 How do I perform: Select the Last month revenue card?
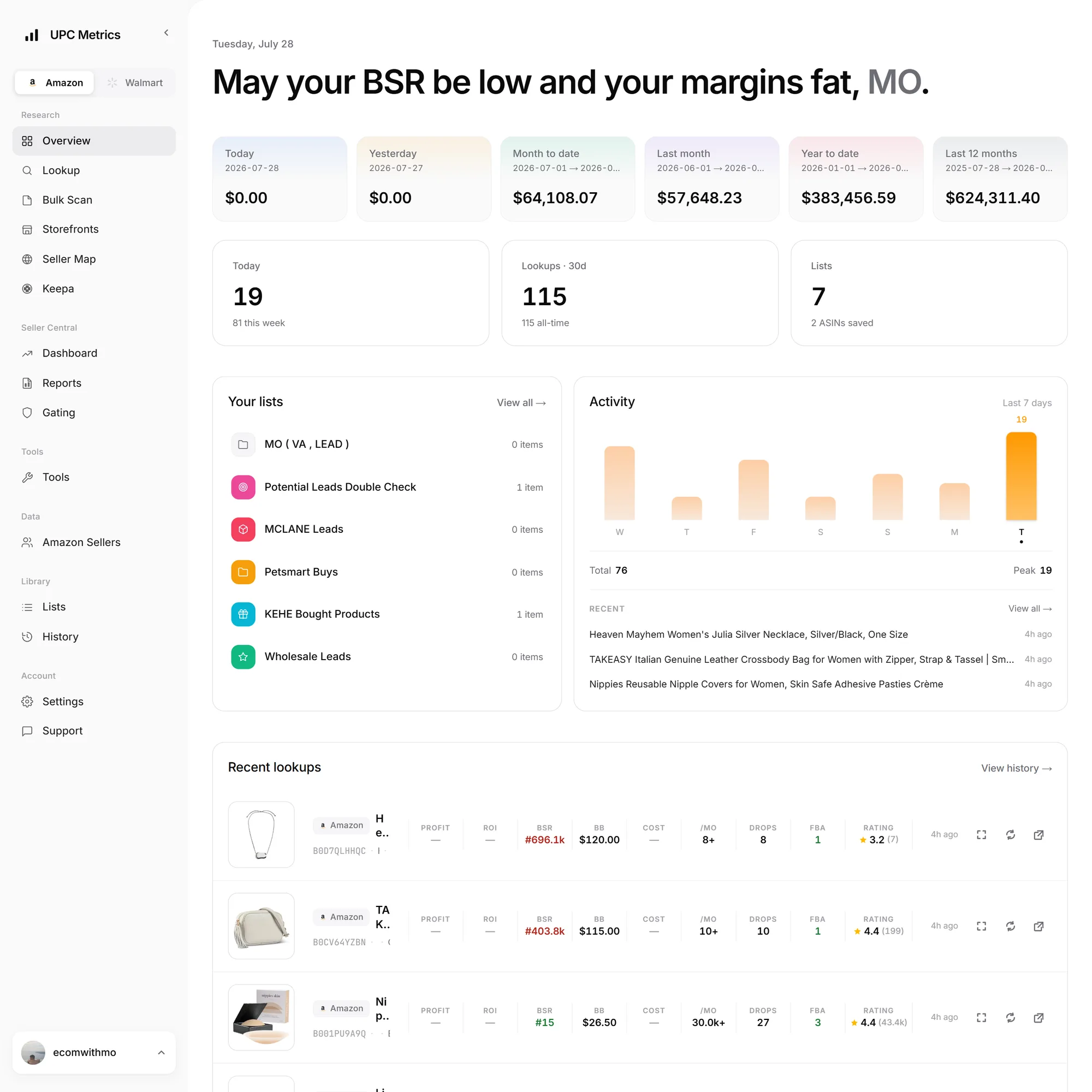point(711,179)
